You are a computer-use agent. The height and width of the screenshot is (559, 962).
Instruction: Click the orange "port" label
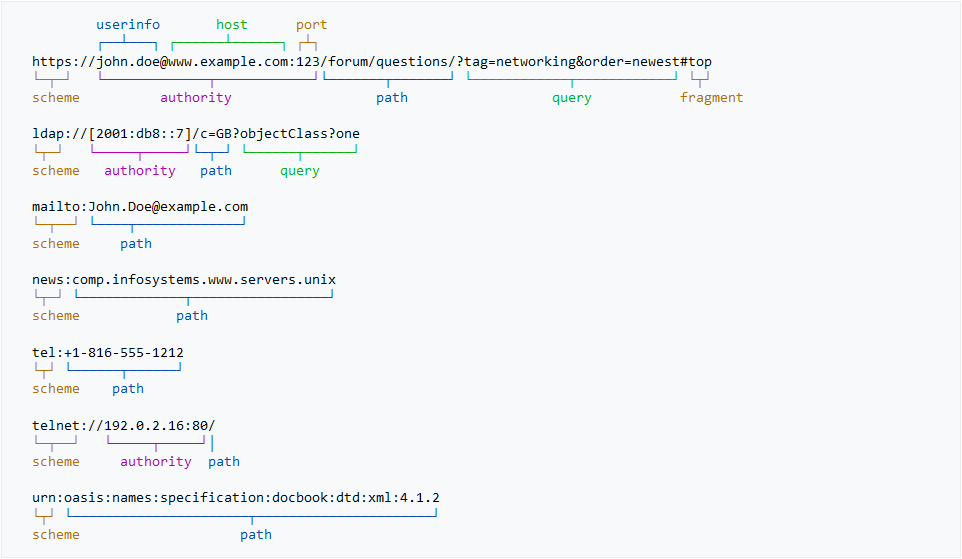click(x=311, y=24)
